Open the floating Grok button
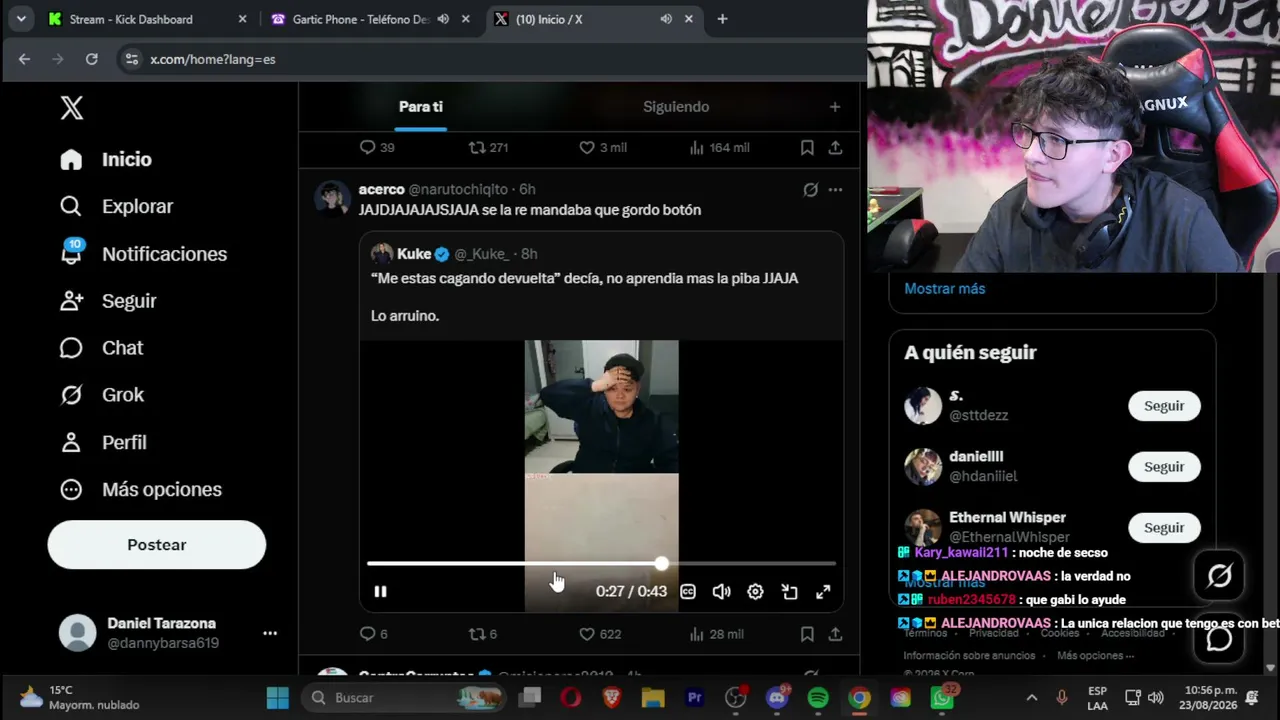 (x=1219, y=576)
